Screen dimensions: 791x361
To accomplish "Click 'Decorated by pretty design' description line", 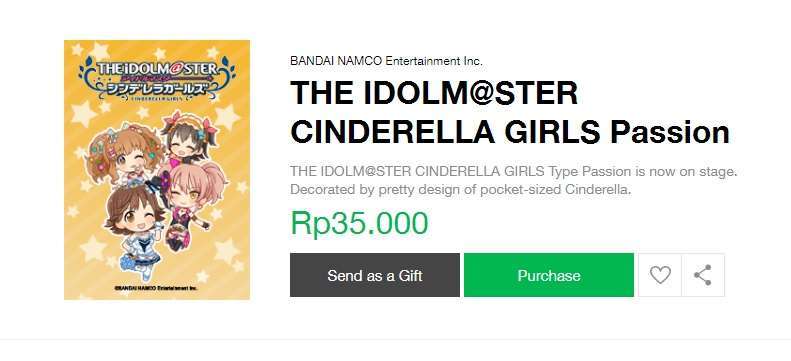I will click(461, 191).
